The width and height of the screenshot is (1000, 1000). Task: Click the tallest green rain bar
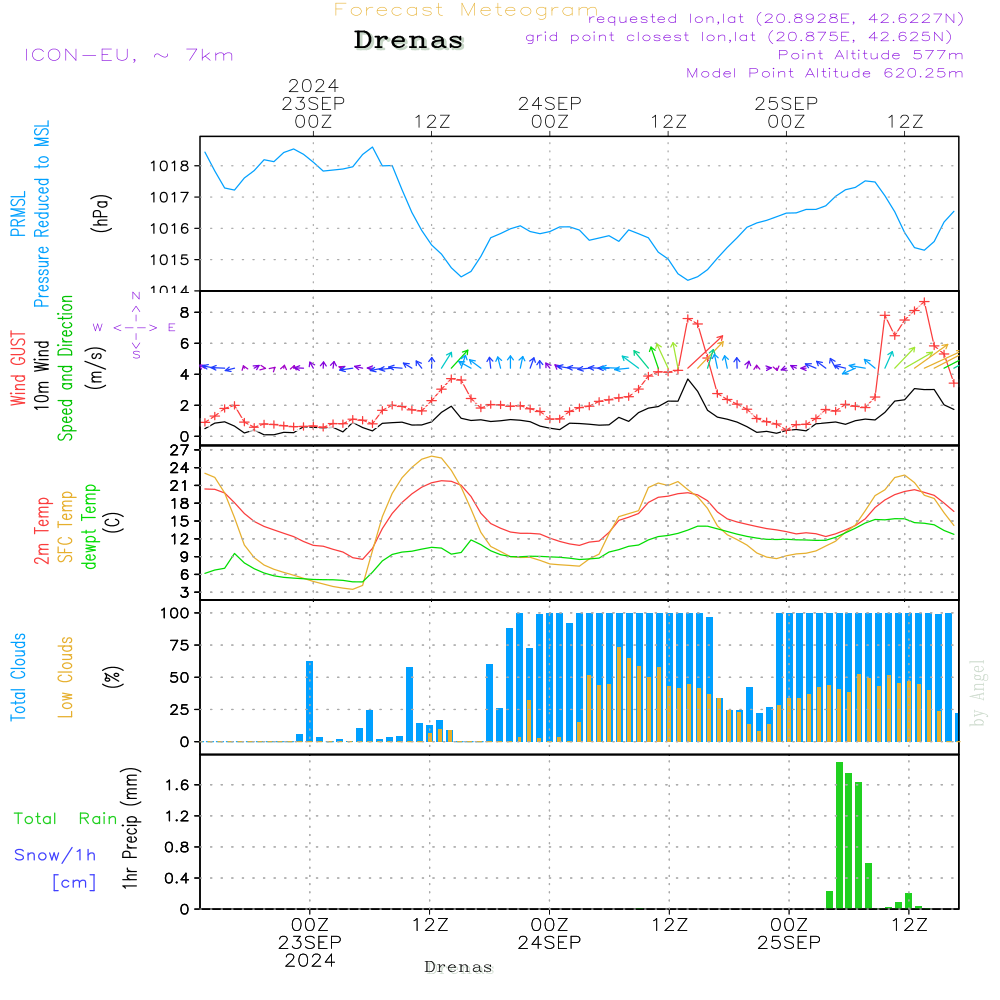(839, 835)
